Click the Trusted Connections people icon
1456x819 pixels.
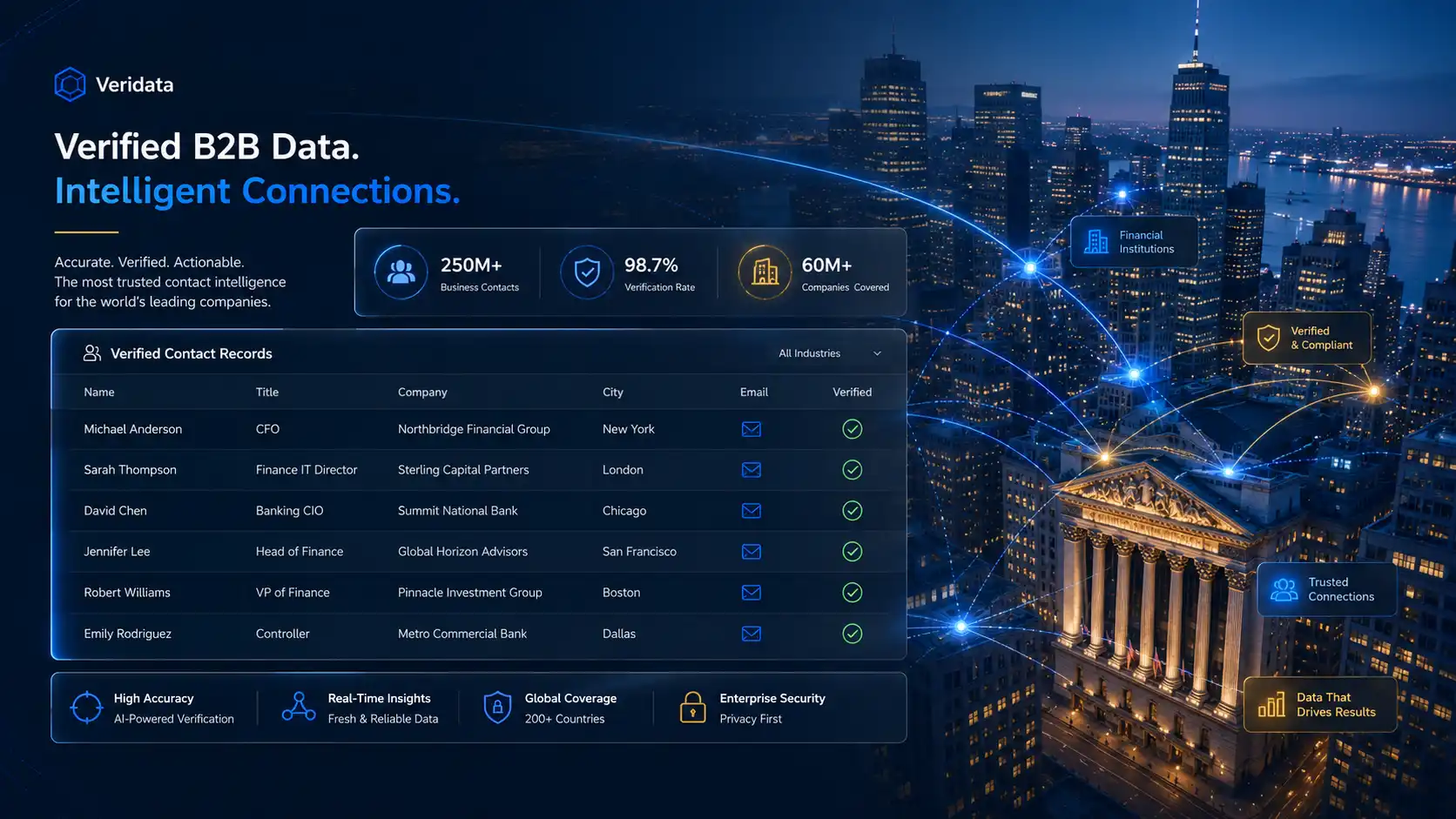tap(1284, 589)
